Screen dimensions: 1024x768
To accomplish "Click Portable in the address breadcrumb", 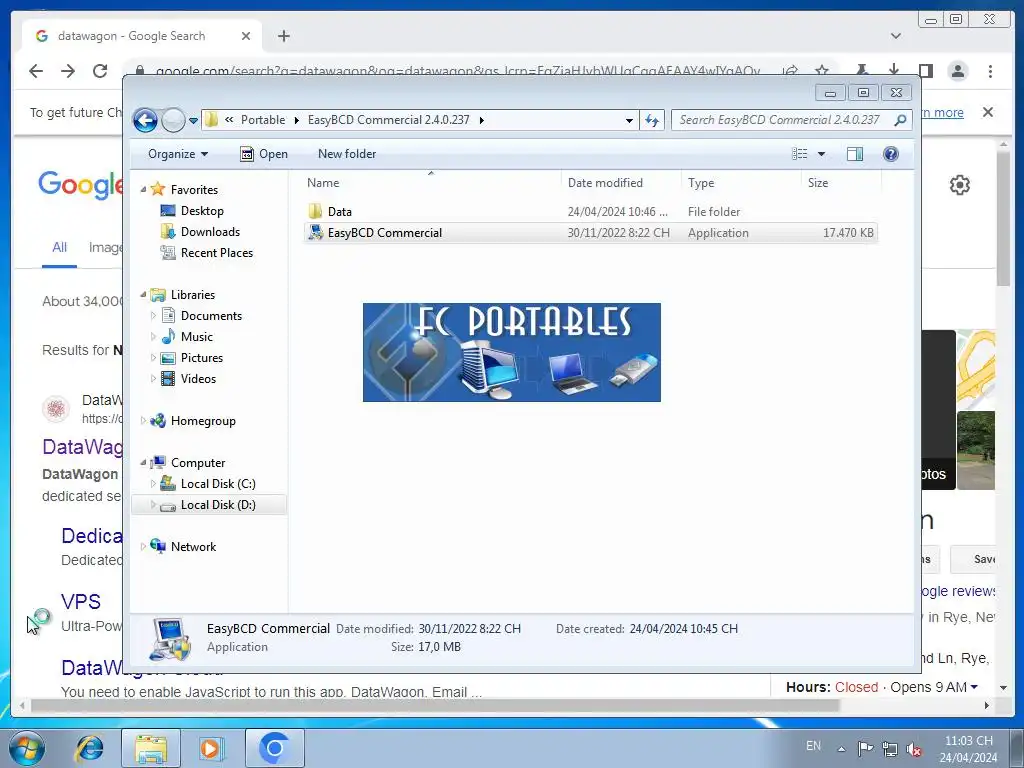I will point(263,120).
